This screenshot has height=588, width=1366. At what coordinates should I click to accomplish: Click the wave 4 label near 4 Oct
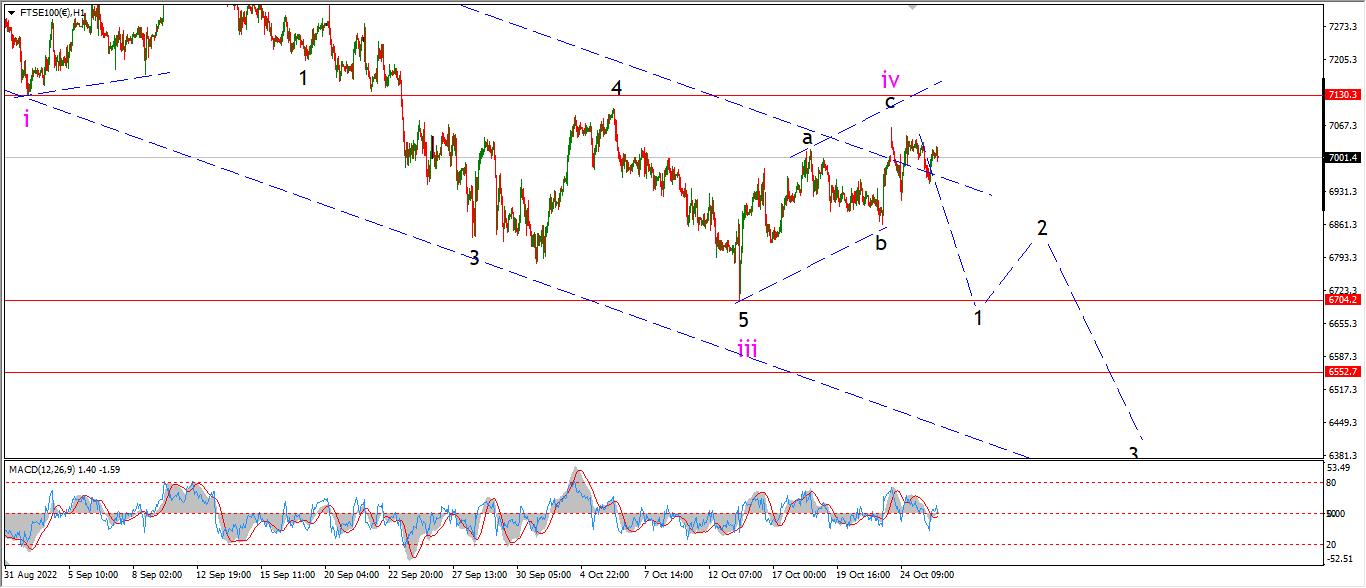pos(617,88)
